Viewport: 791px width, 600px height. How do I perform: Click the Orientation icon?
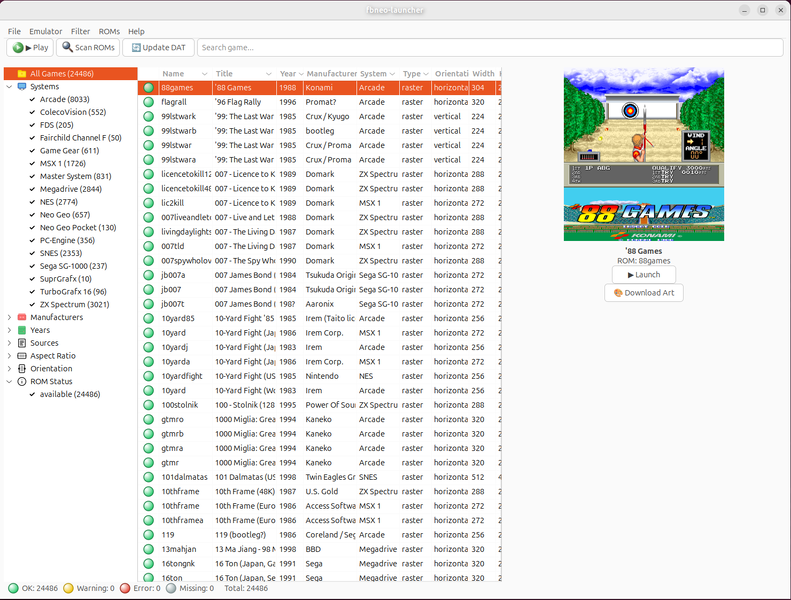[x=22, y=369]
